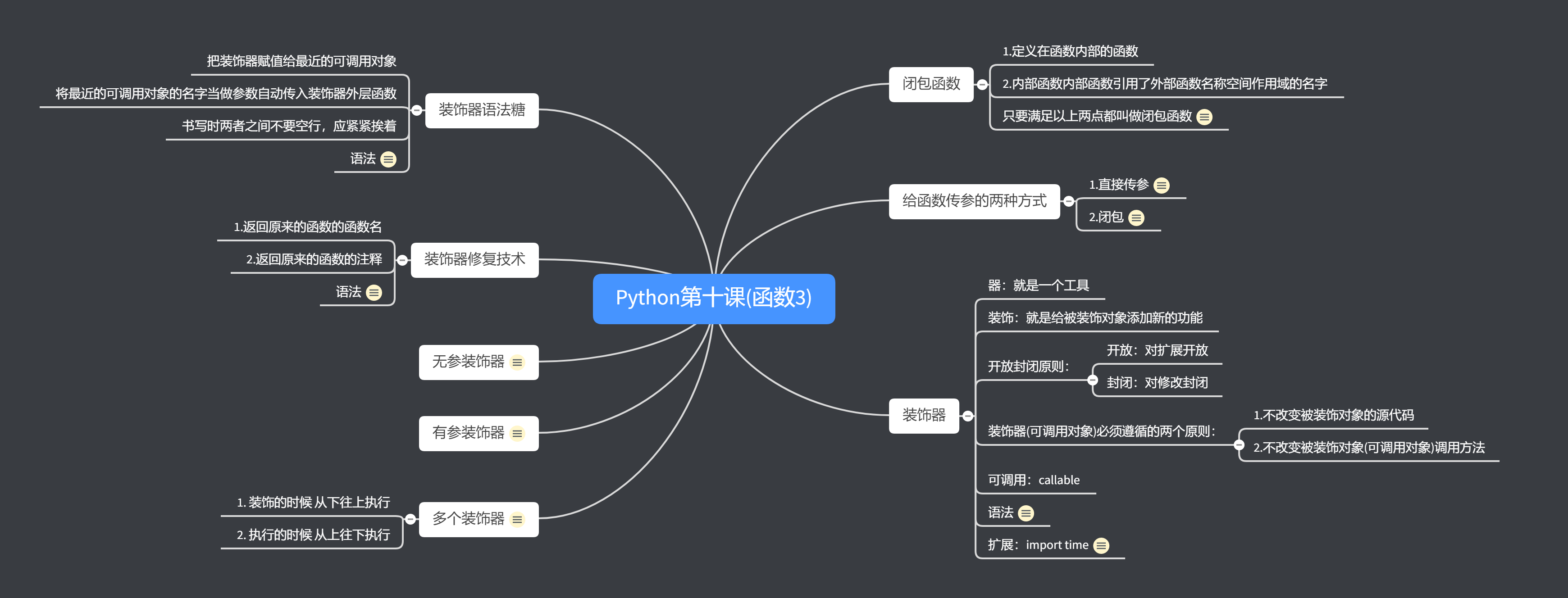Viewport: 1568px width, 598px height.
Task: Click subtopic 2.内部函数内部函数引用了外部函数名称空间作用域的名字
Action: [x=1164, y=84]
